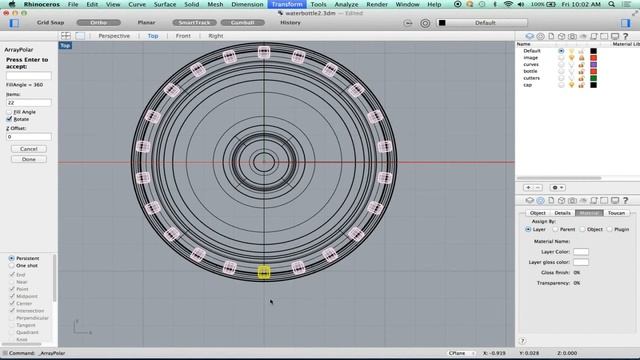This screenshot has height=360, width=640.
Task: Open Details tab in properties panel
Action: pyautogui.click(x=562, y=213)
